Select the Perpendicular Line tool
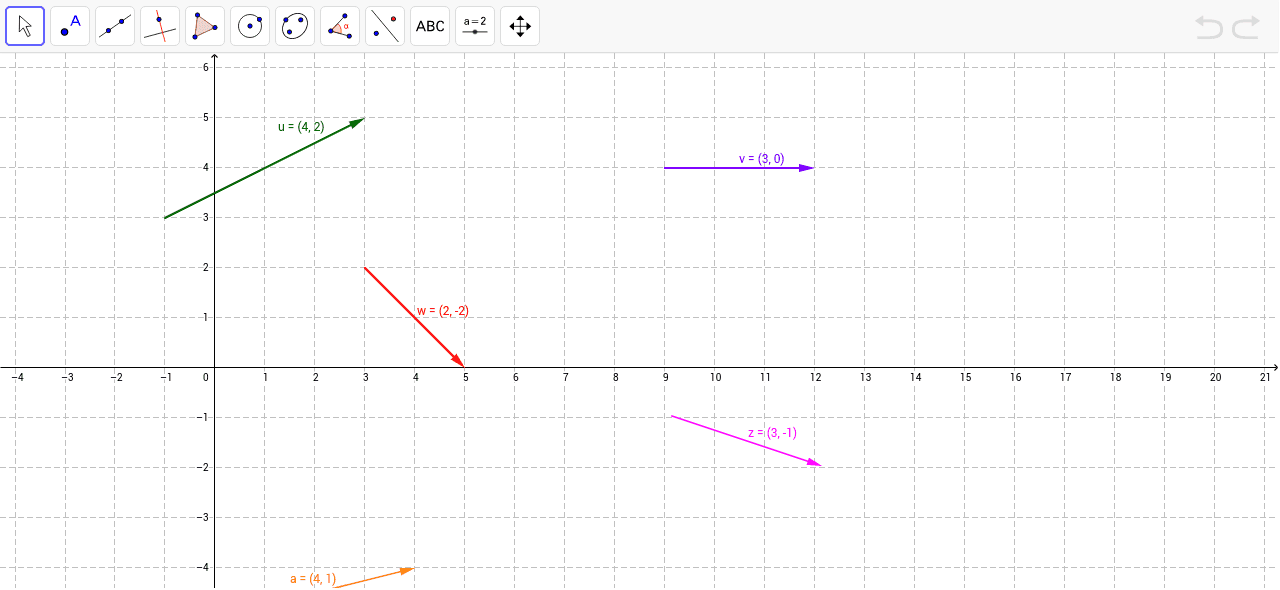 (160, 26)
